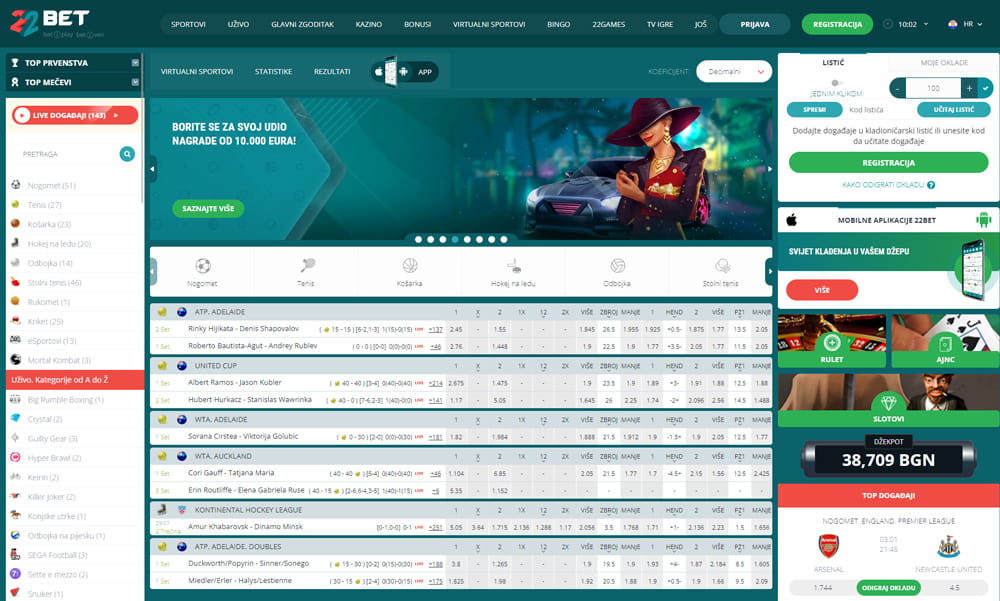Open Hokej na ledu (20) in sidebar
The height and width of the screenshot is (601, 1000).
point(59,244)
